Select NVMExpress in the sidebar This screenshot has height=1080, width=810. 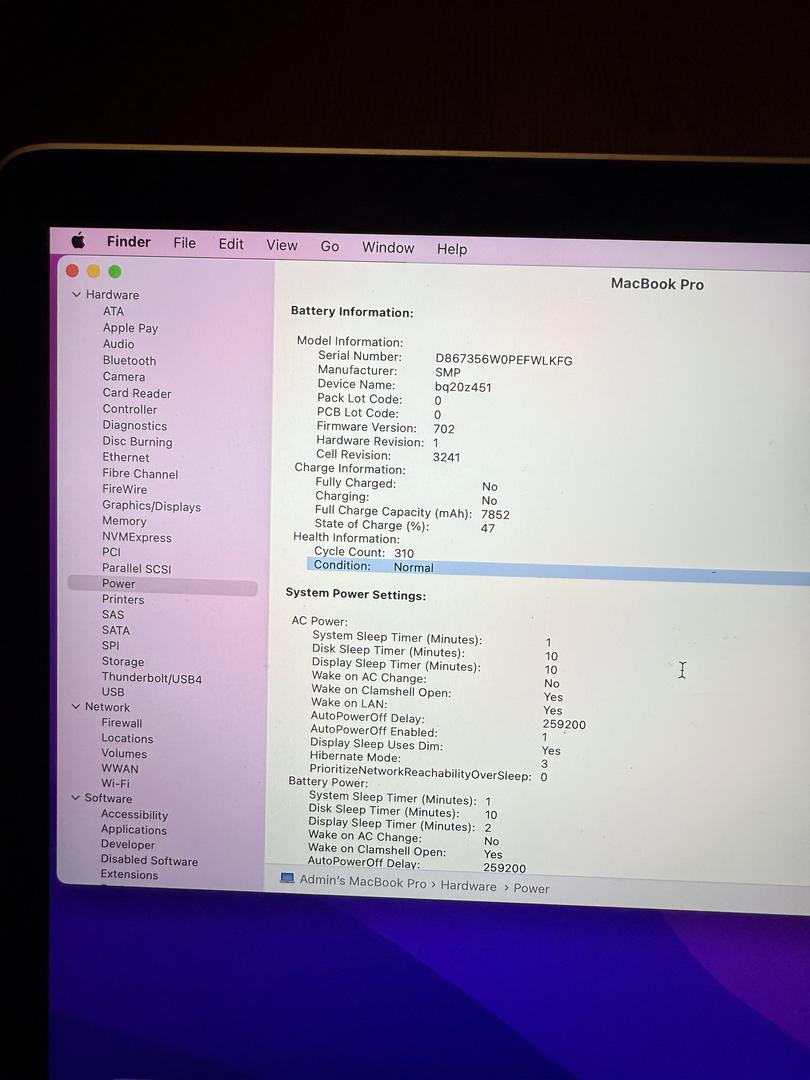tap(137, 537)
